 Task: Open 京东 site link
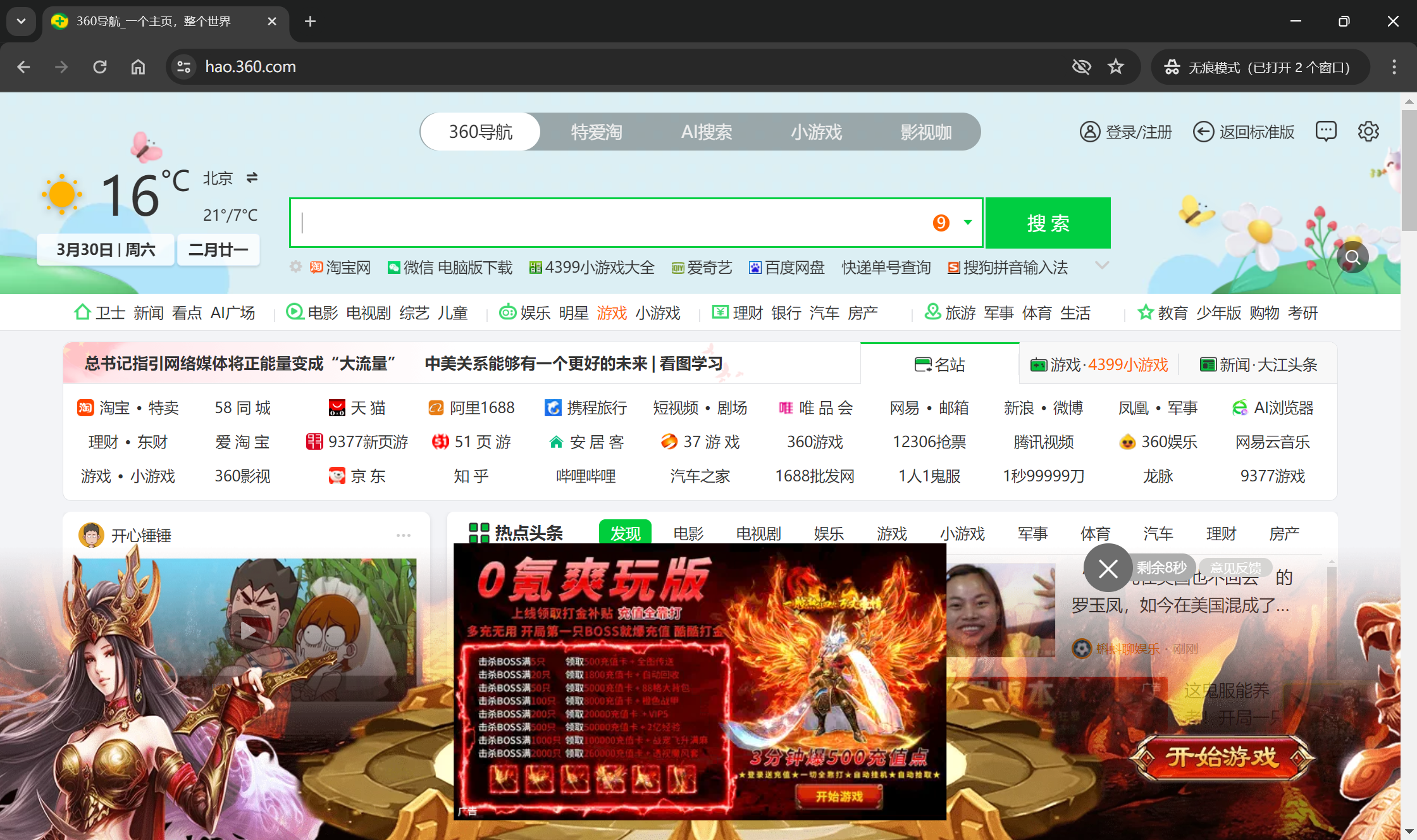(x=357, y=476)
